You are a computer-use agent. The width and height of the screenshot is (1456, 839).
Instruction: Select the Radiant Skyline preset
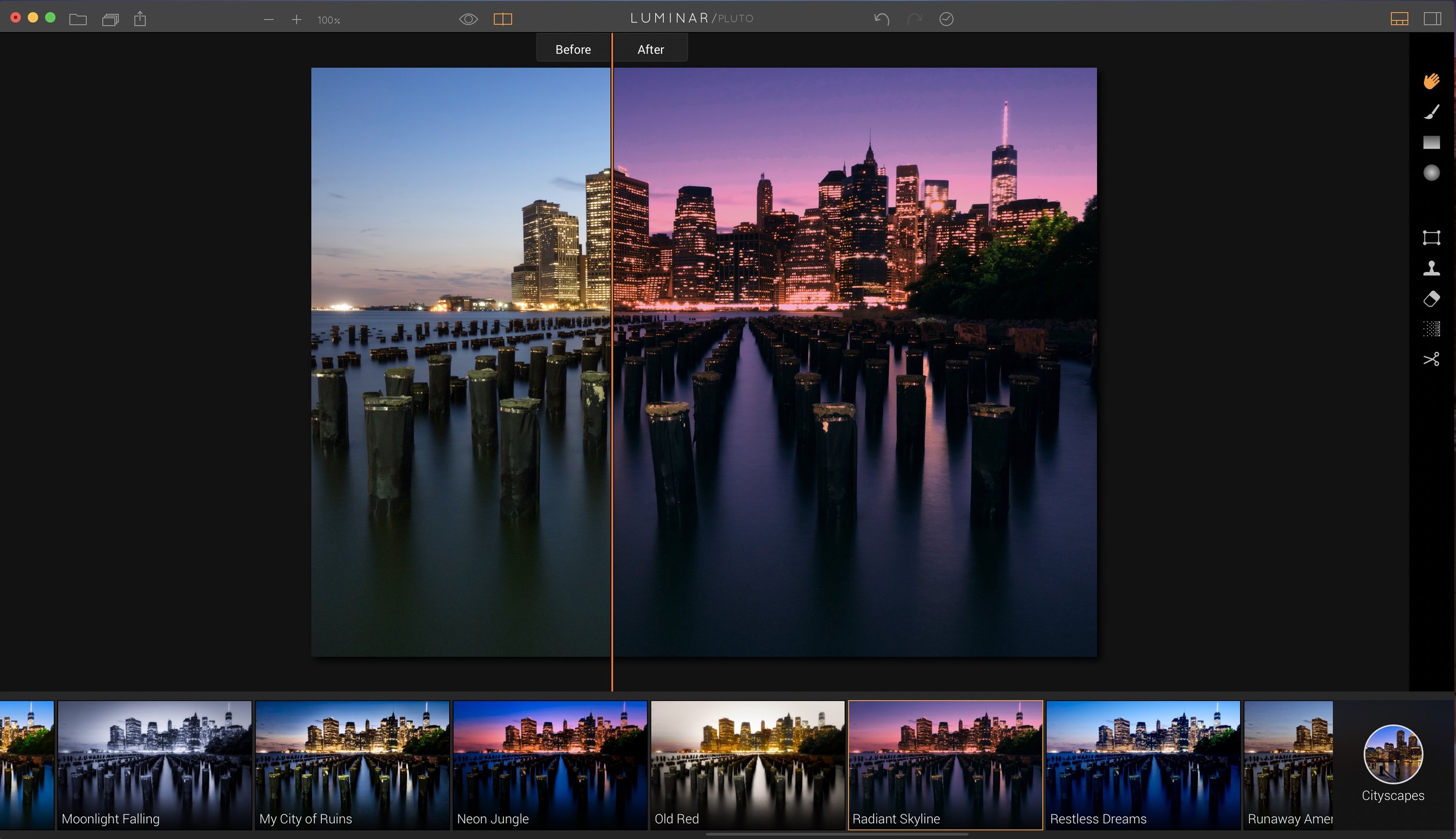[x=945, y=765]
